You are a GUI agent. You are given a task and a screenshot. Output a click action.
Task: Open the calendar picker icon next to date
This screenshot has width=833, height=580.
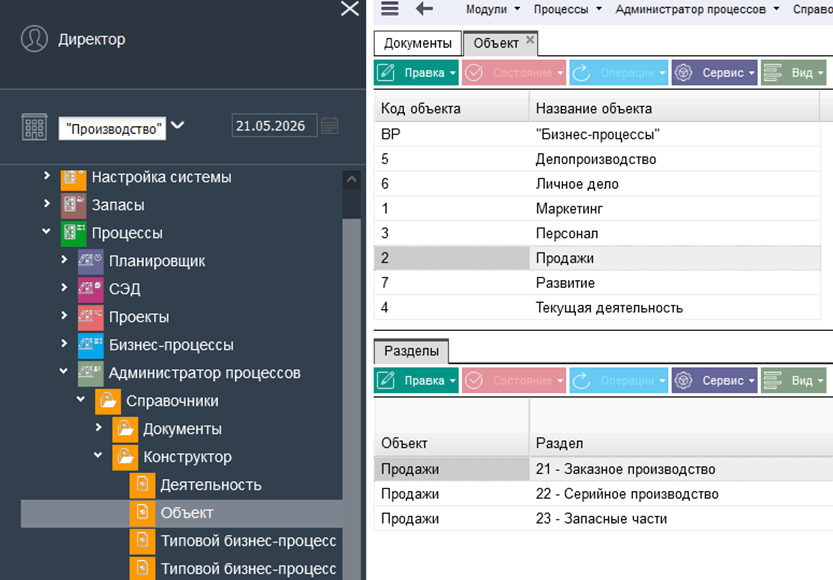(329, 126)
